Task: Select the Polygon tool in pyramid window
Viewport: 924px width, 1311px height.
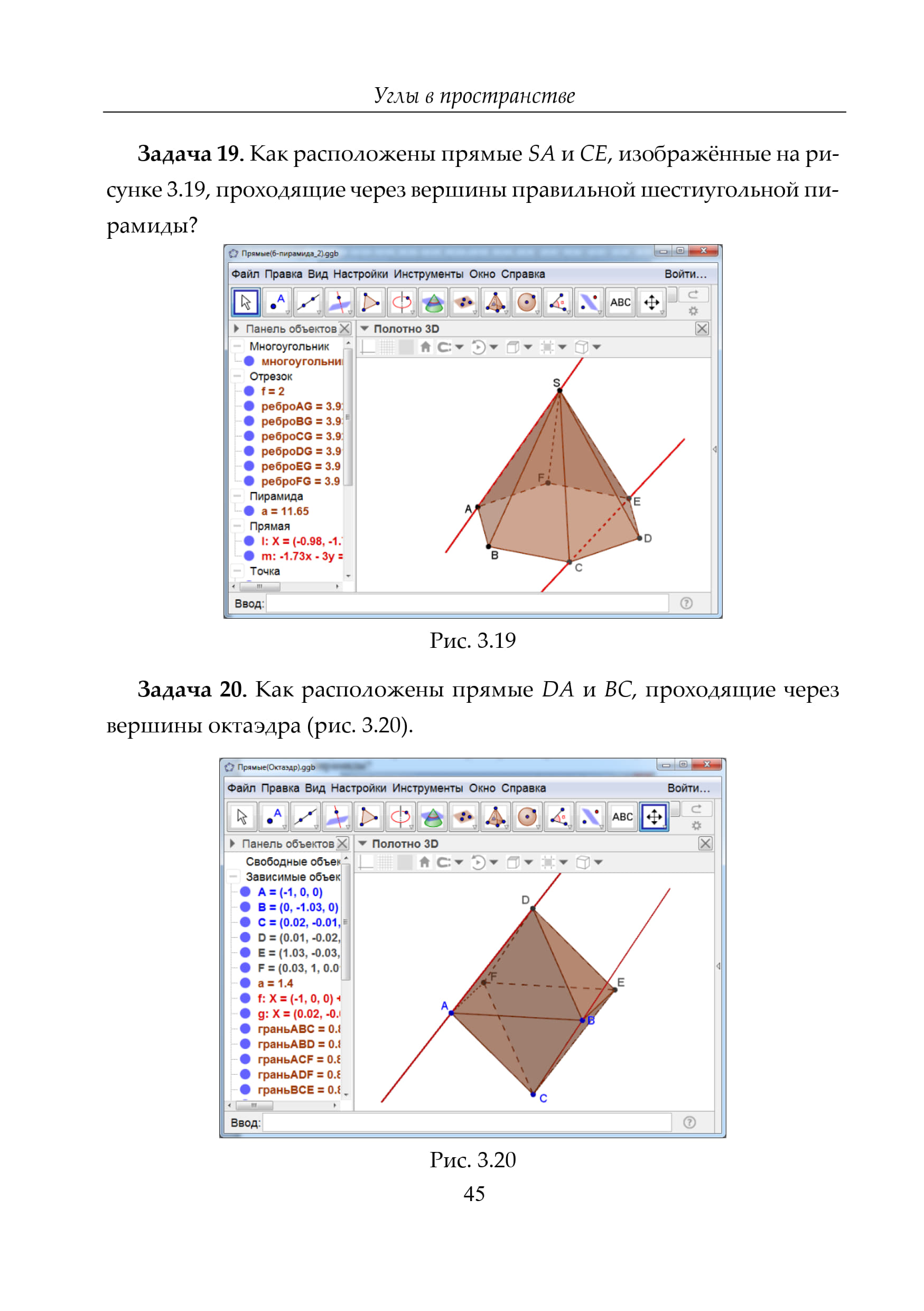Action: click(x=370, y=302)
